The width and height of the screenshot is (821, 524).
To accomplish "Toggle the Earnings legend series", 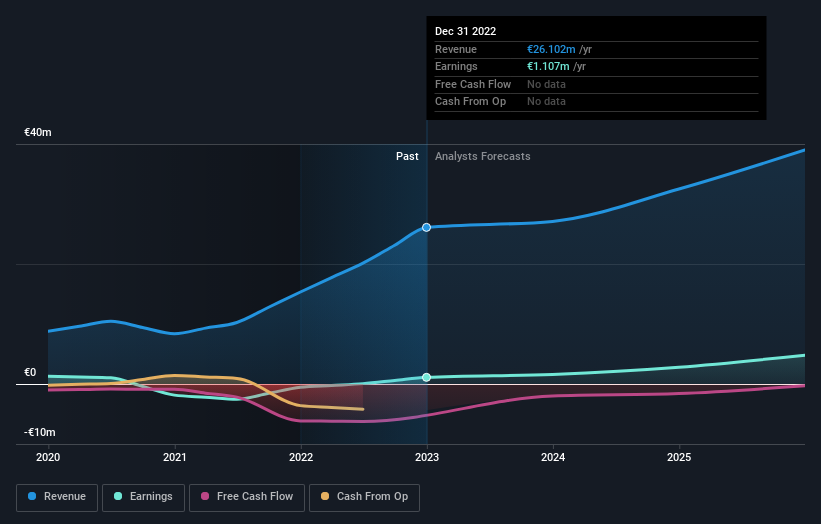I will 143,497.
